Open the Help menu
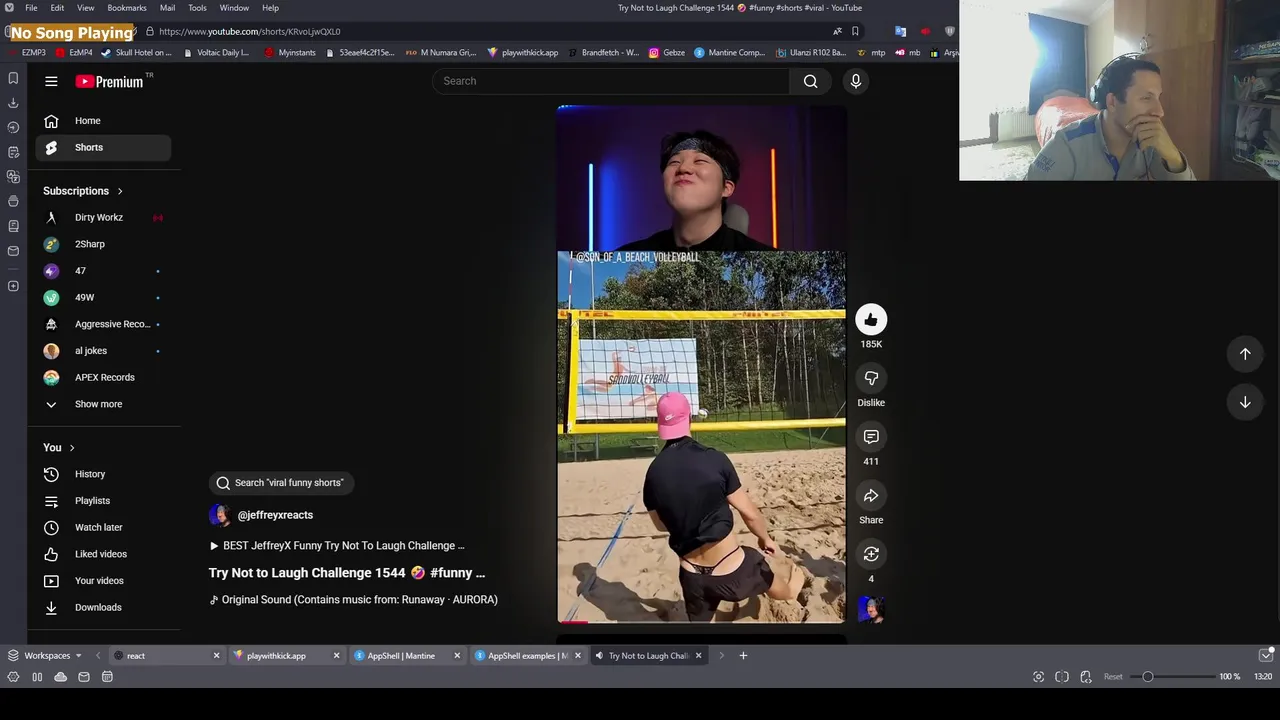Screen dimensions: 1280x720 click(x=270, y=8)
